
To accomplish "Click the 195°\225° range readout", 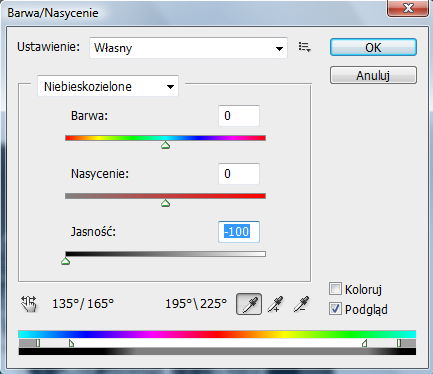I will point(196,304).
